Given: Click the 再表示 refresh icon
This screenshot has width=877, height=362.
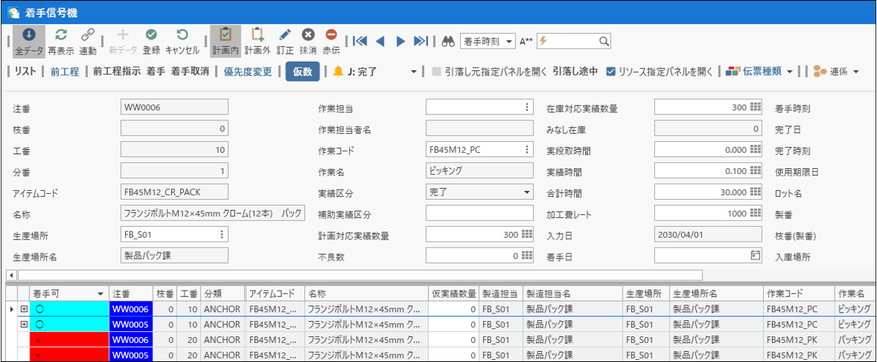Looking at the screenshot, I should coord(61,35).
